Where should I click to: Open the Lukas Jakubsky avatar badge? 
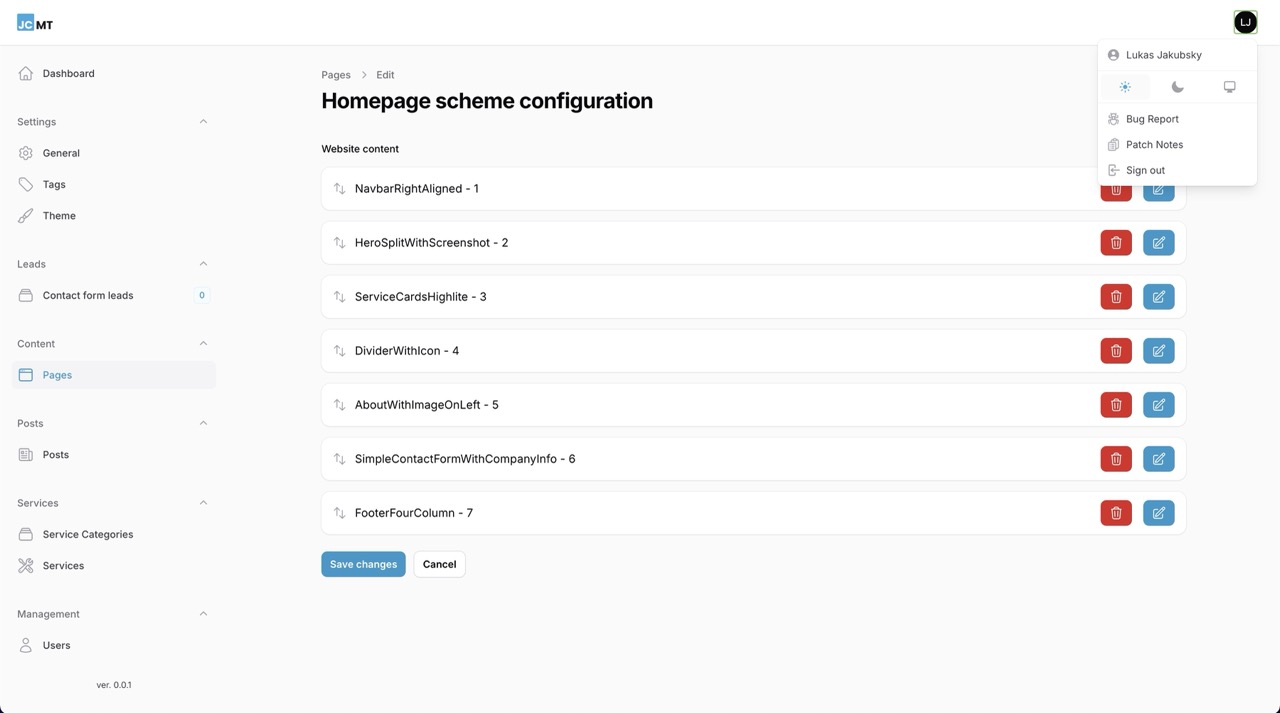click(1244, 21)
